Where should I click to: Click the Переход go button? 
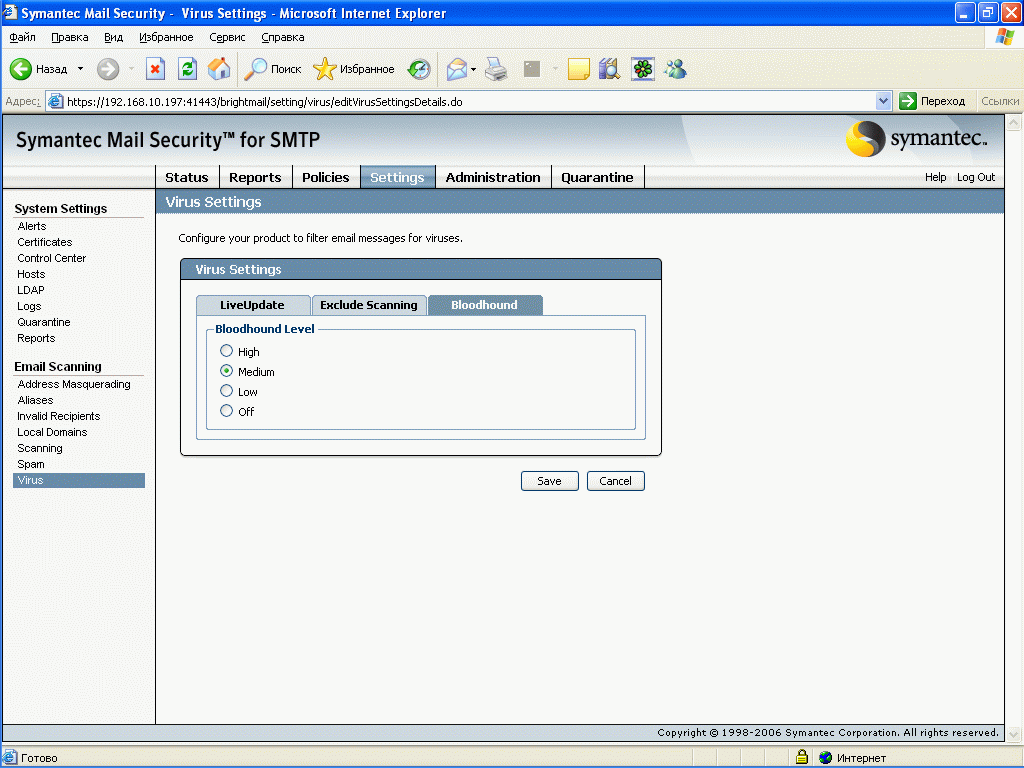(933, 101)
